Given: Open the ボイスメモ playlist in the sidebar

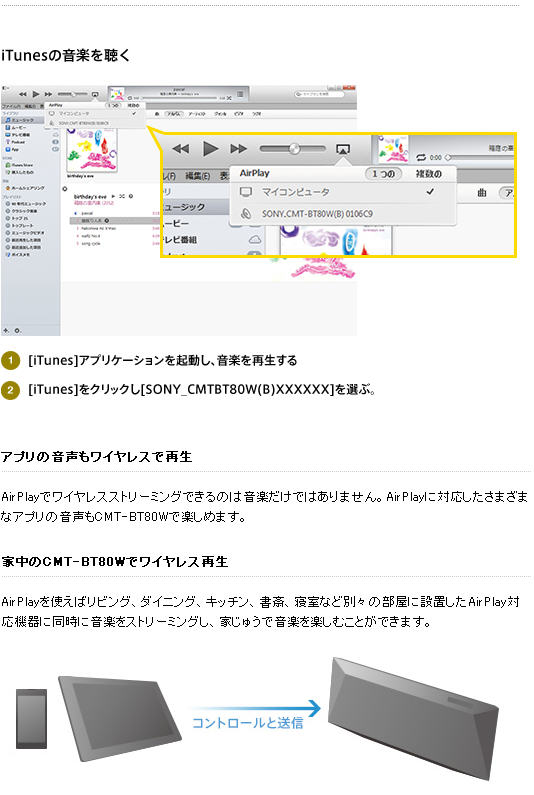Looking at the screenshot, I should [x=20, y=255].
